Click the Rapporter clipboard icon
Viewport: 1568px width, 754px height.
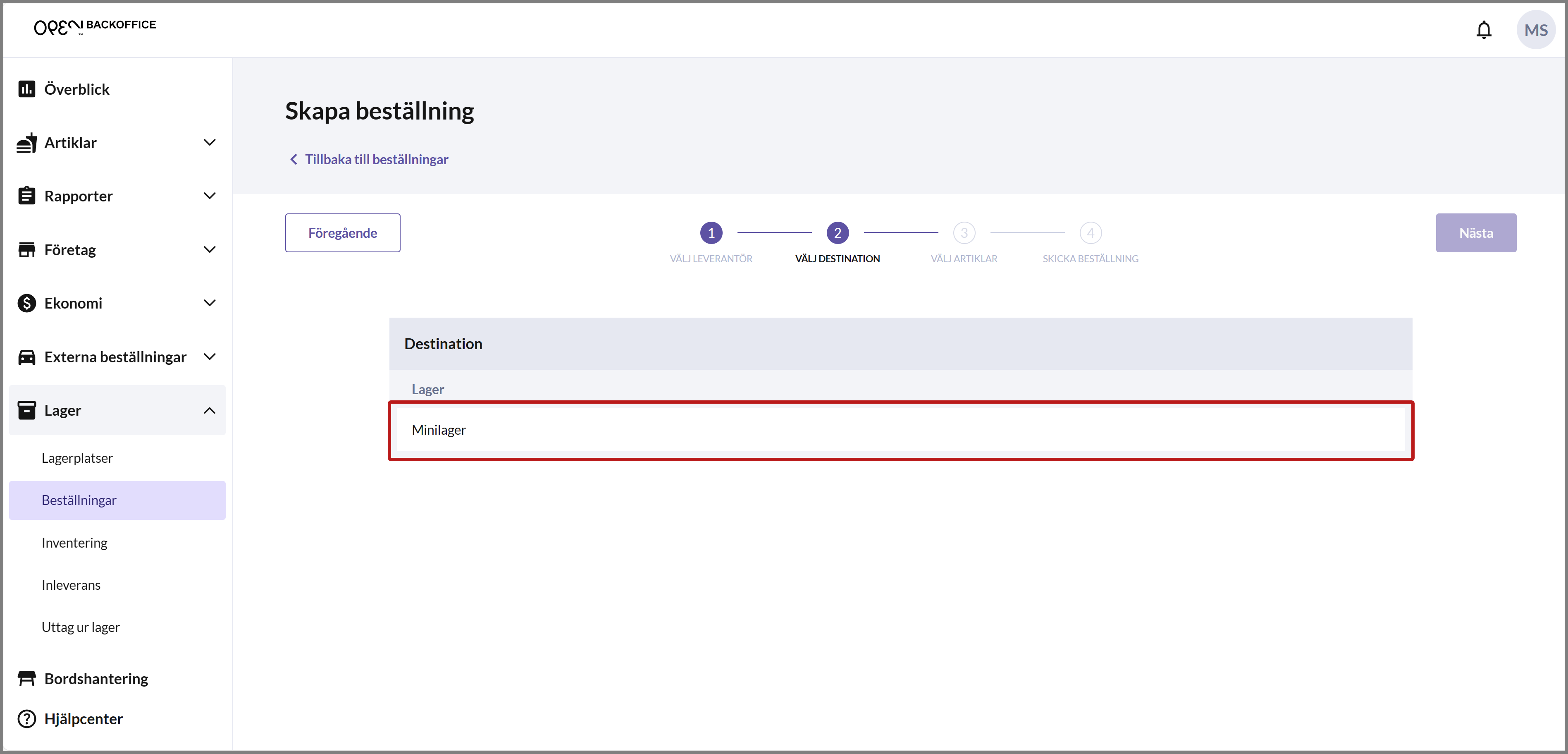point(26,196)
